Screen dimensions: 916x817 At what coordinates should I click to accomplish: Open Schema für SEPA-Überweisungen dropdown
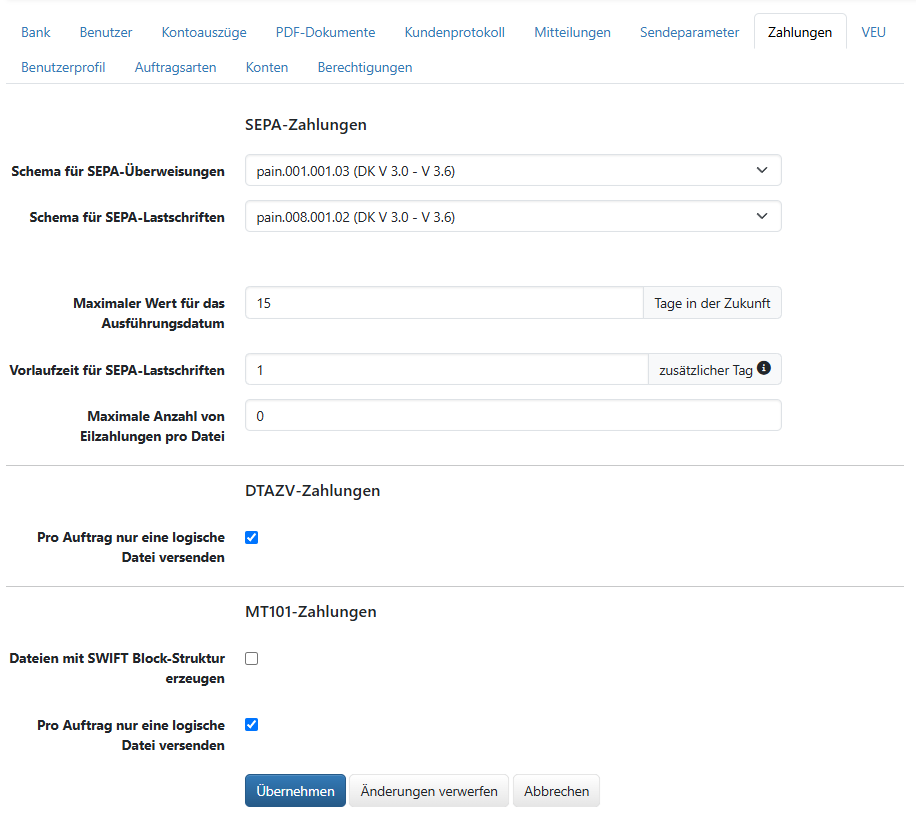point(513,171)
